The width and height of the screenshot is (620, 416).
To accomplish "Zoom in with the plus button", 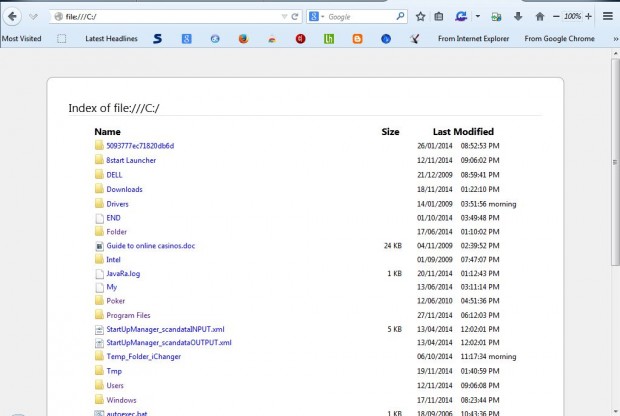I will pos(588,17).
